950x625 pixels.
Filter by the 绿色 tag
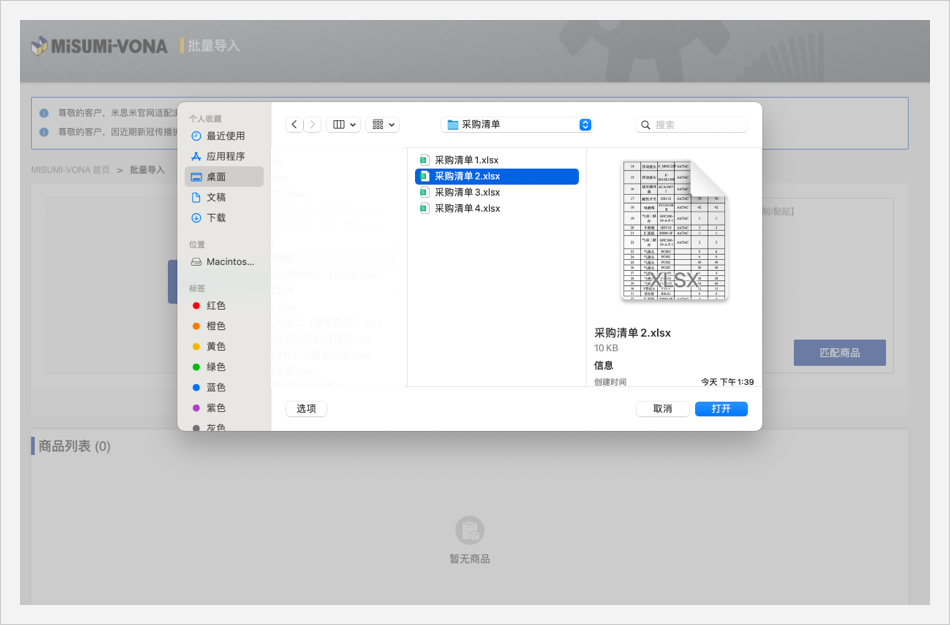click(x=215, y=367)
